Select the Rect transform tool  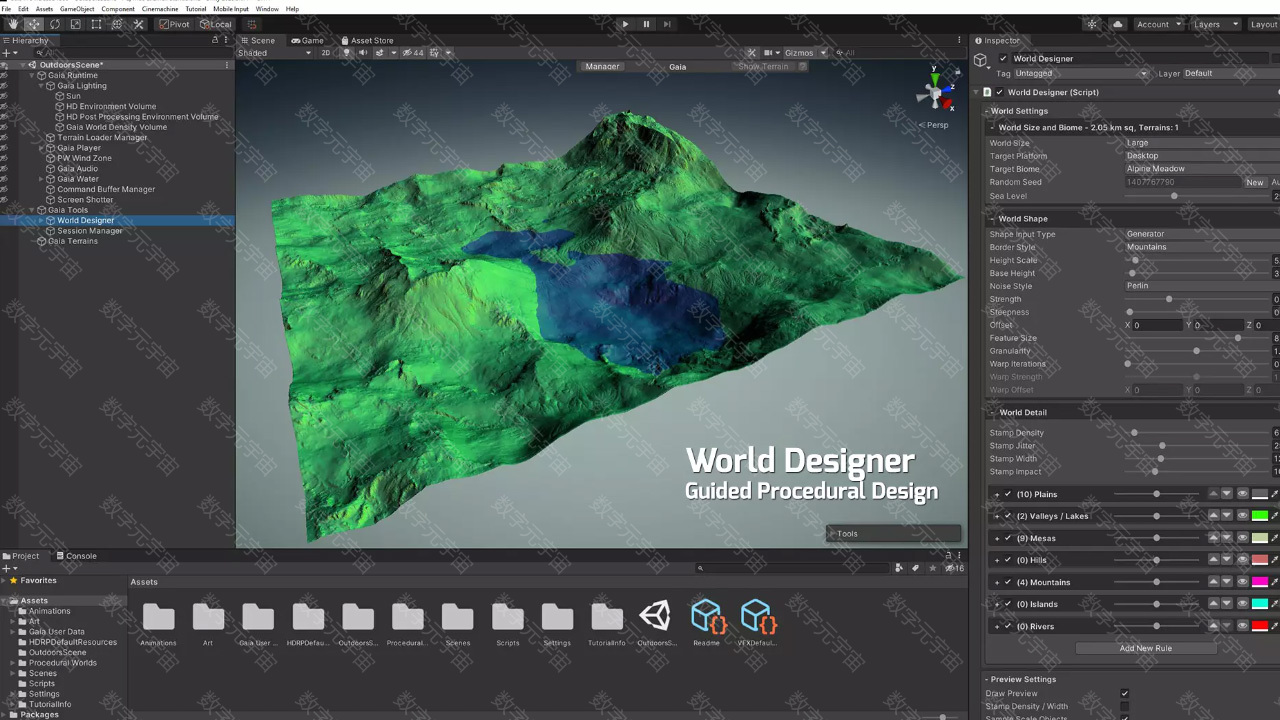click(96, 24)
